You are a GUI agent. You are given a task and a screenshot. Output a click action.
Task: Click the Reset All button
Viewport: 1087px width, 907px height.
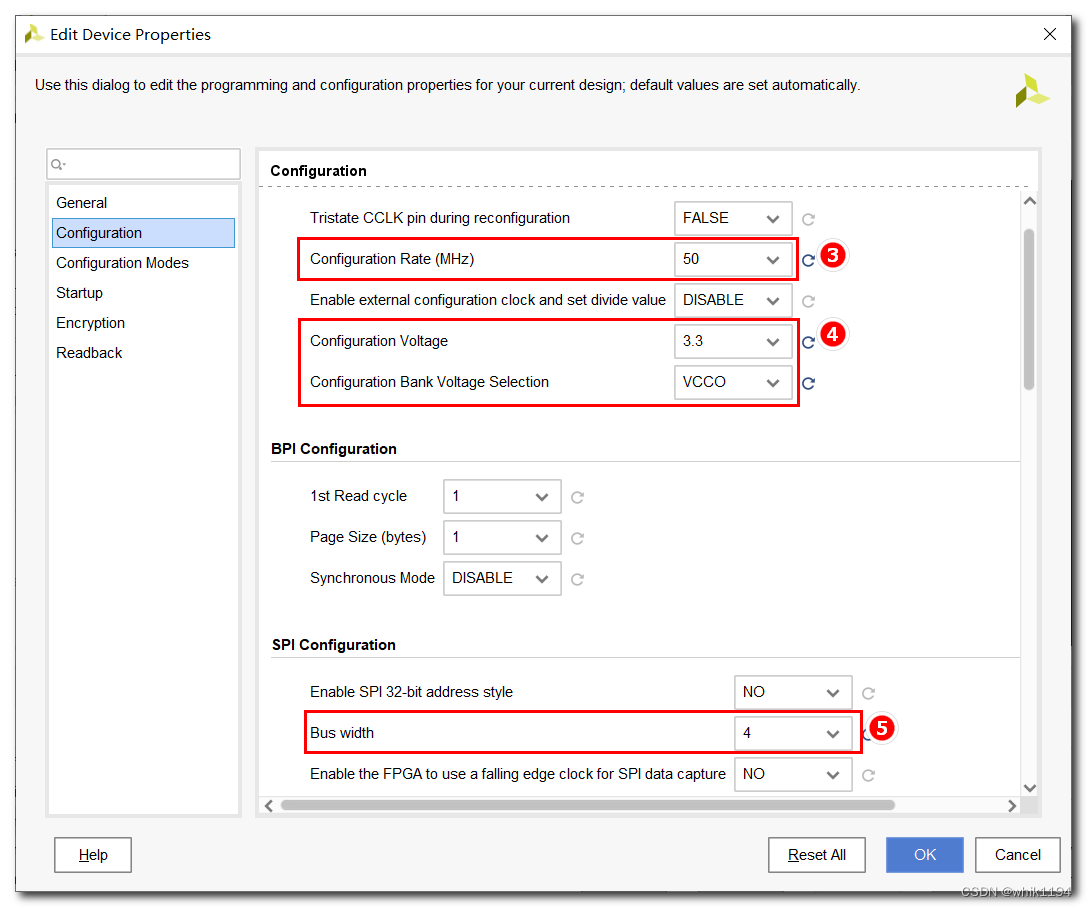coord(817,855)
